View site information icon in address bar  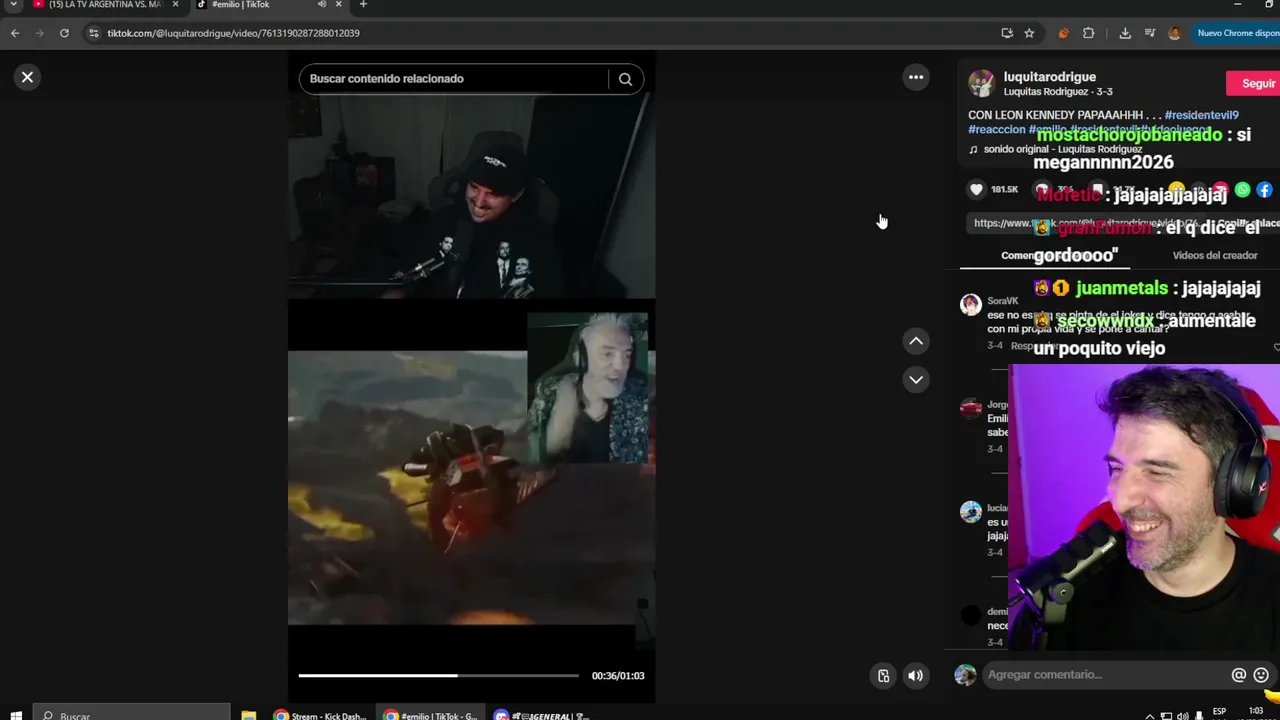[x=94, y=33]
